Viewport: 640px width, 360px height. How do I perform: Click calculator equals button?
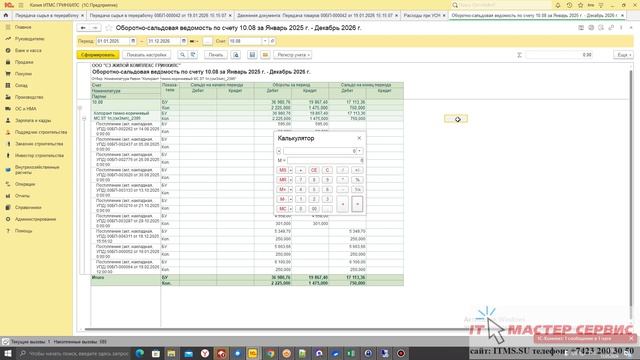(x=357, y=204)
